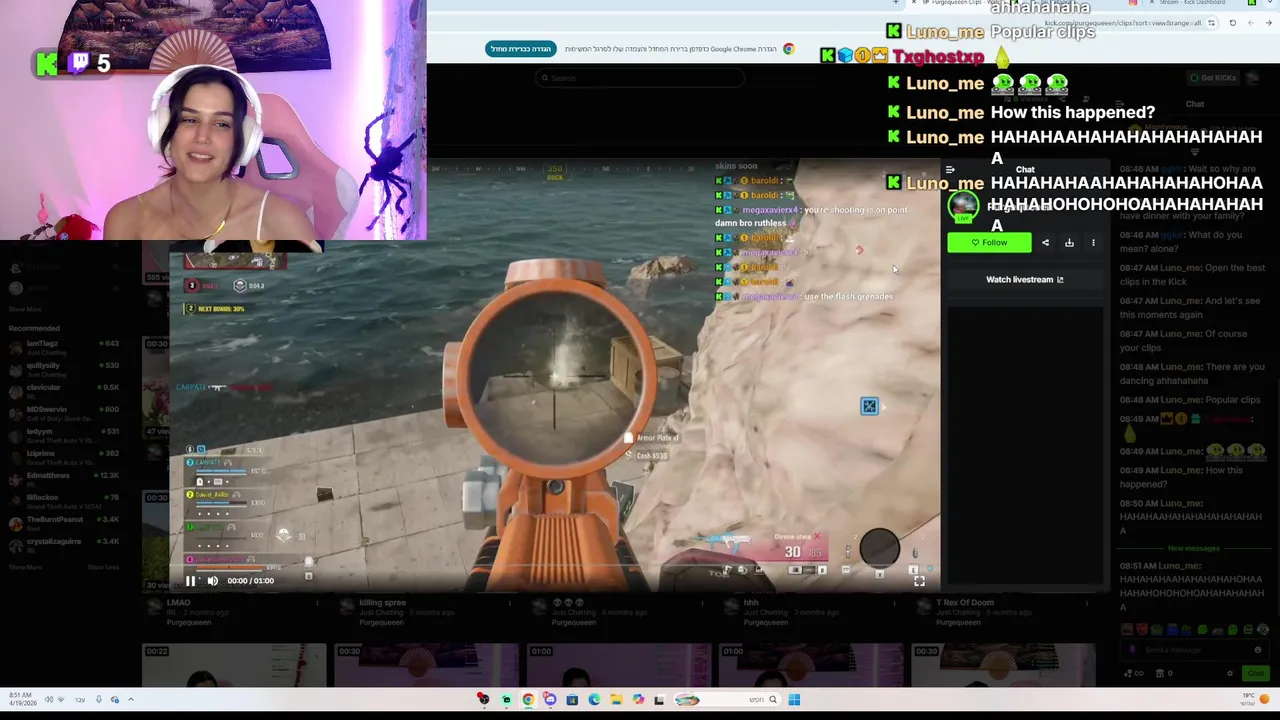Image resolution: width=1280 pixels, height=720 pixels.
Task: Mute the clip volume speaker icon
Action: pos(212,580)
